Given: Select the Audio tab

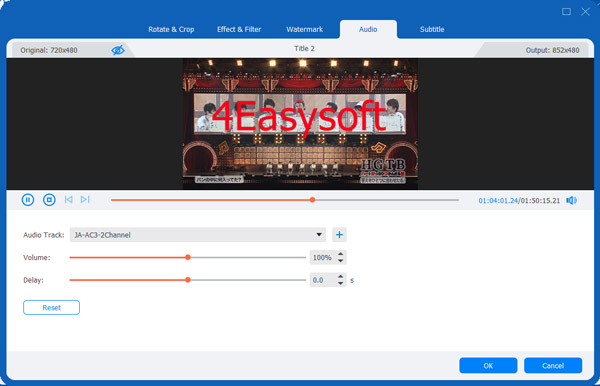Looking at the screenshot, I should pyautogui.click(x=368, y=29).
